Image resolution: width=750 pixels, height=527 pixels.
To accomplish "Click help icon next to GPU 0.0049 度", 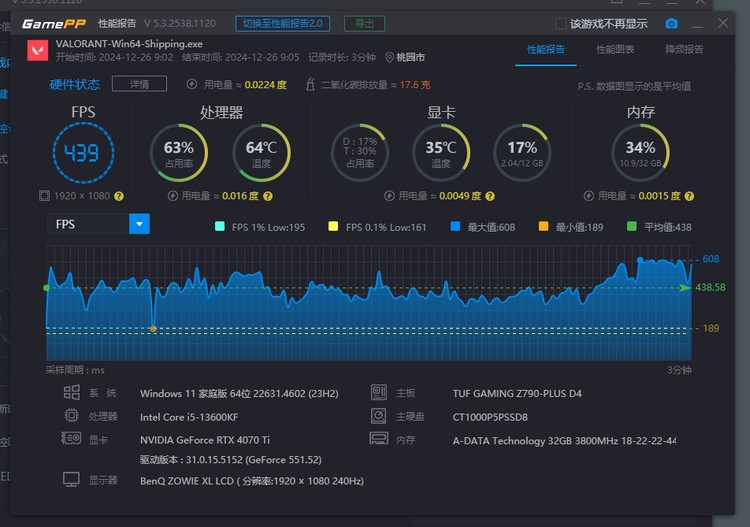I will 490,196.
